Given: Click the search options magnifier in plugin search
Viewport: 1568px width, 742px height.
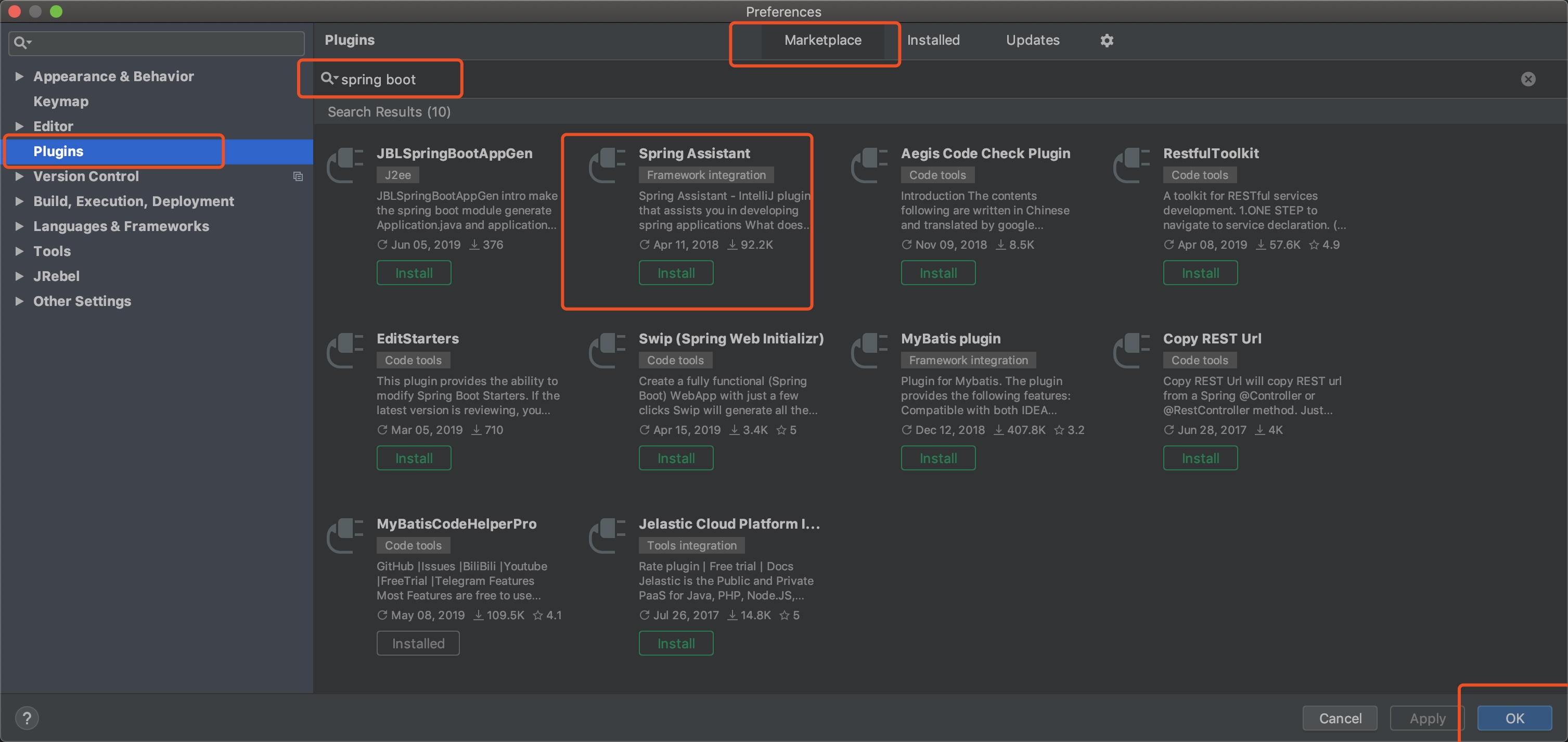Looking at the screenshot, I should click(329, 79).
